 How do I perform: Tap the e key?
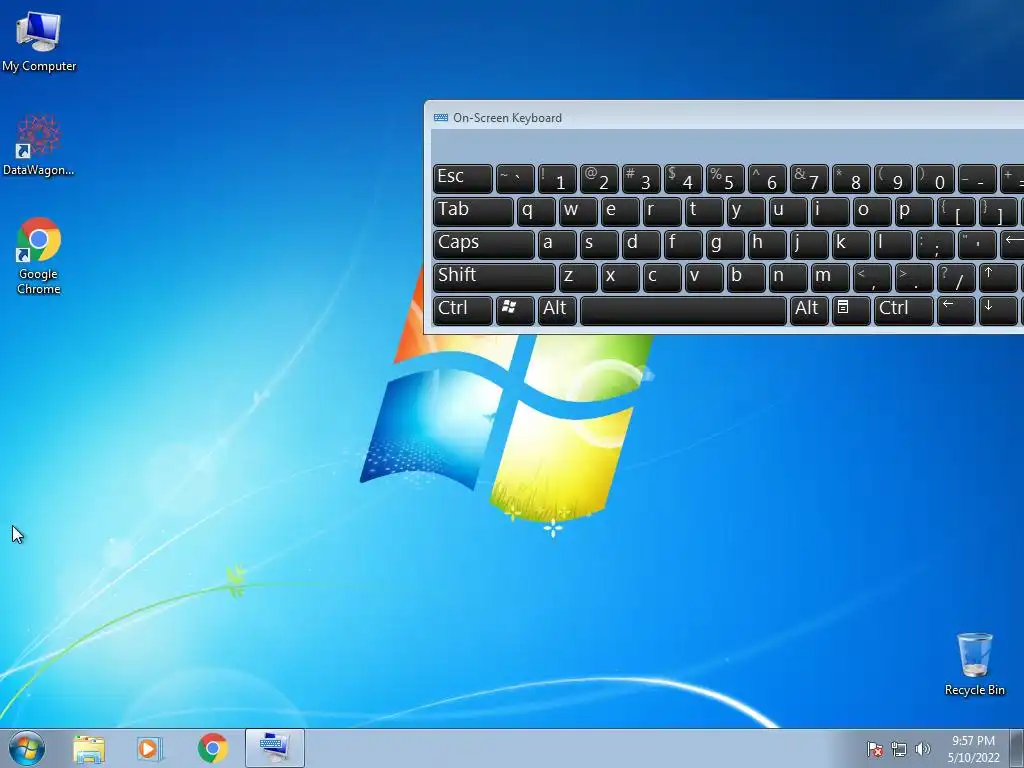click(x=620, y=212)
